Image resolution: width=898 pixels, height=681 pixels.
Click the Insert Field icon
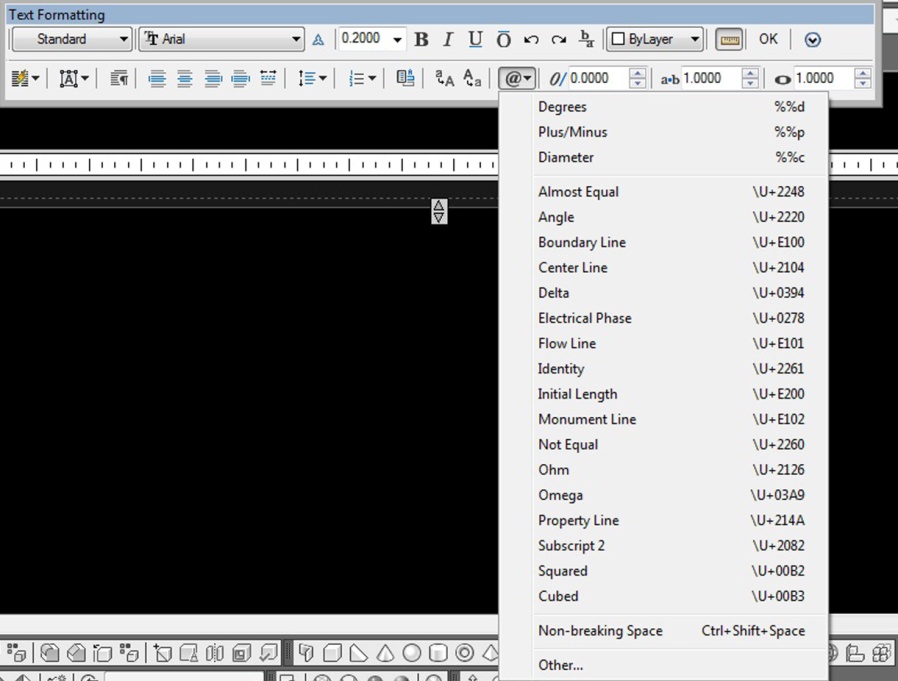click(405, 78)
